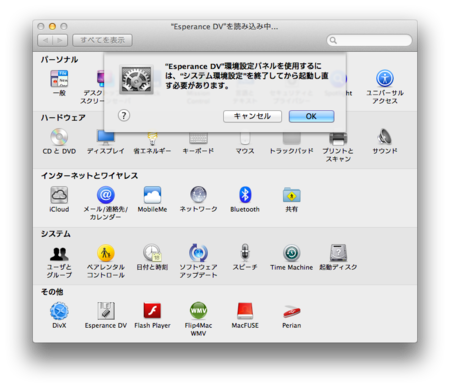Go back with the left arrow button
The image size is (450, 388).
click(x=45, y=40)
